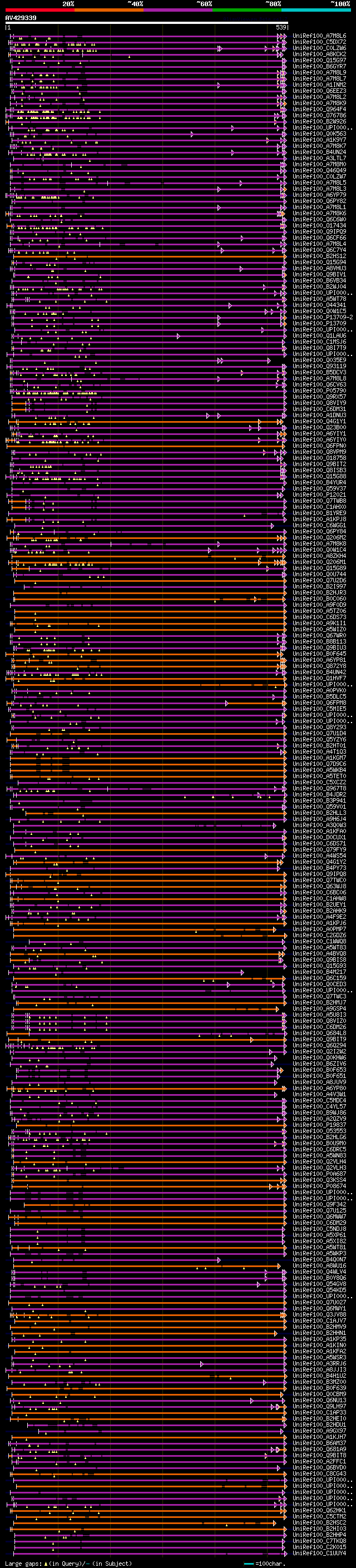Open UniRef100_Q93119 label
Screen dimensions: 356x1568
[319, 366]
